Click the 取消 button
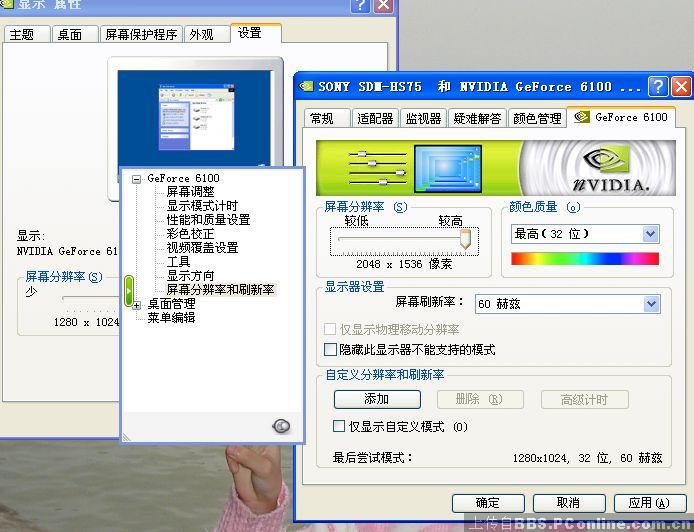Image resolution: width=694 pixels, height=532 pixels. tap(569, 503)
